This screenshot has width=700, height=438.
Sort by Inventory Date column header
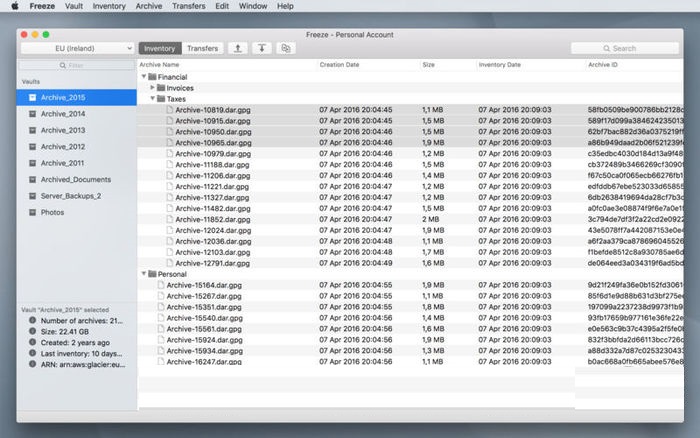(x=530, y=65)
